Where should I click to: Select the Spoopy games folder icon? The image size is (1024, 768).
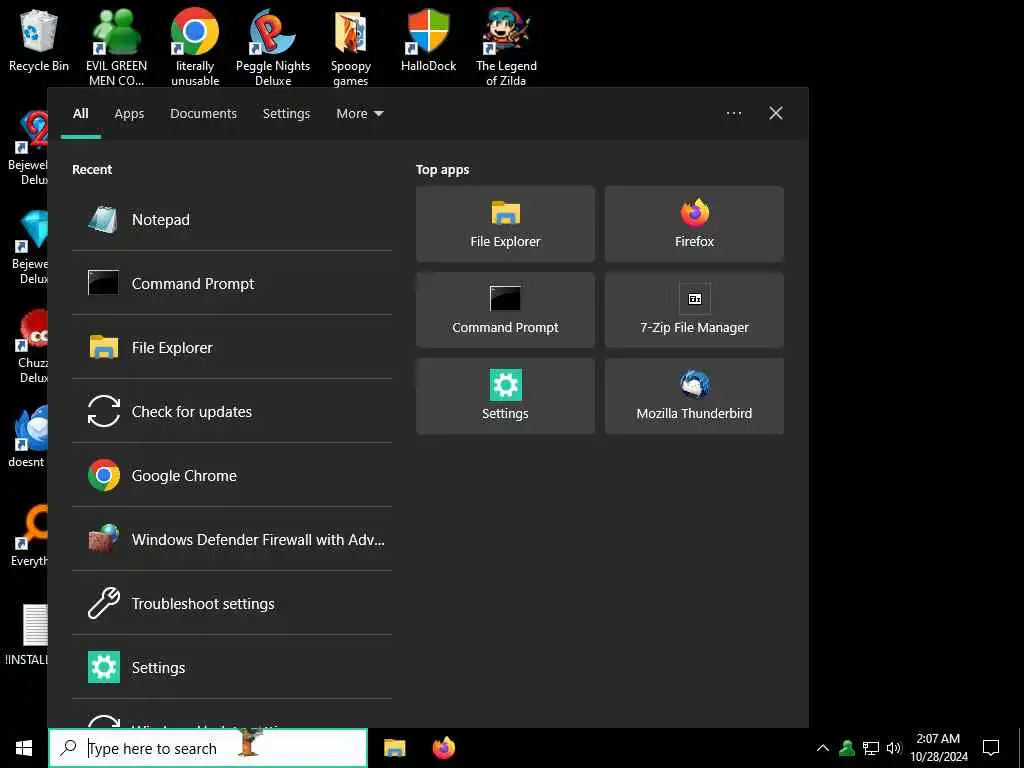pyautogui.click(x=351, y=47)
